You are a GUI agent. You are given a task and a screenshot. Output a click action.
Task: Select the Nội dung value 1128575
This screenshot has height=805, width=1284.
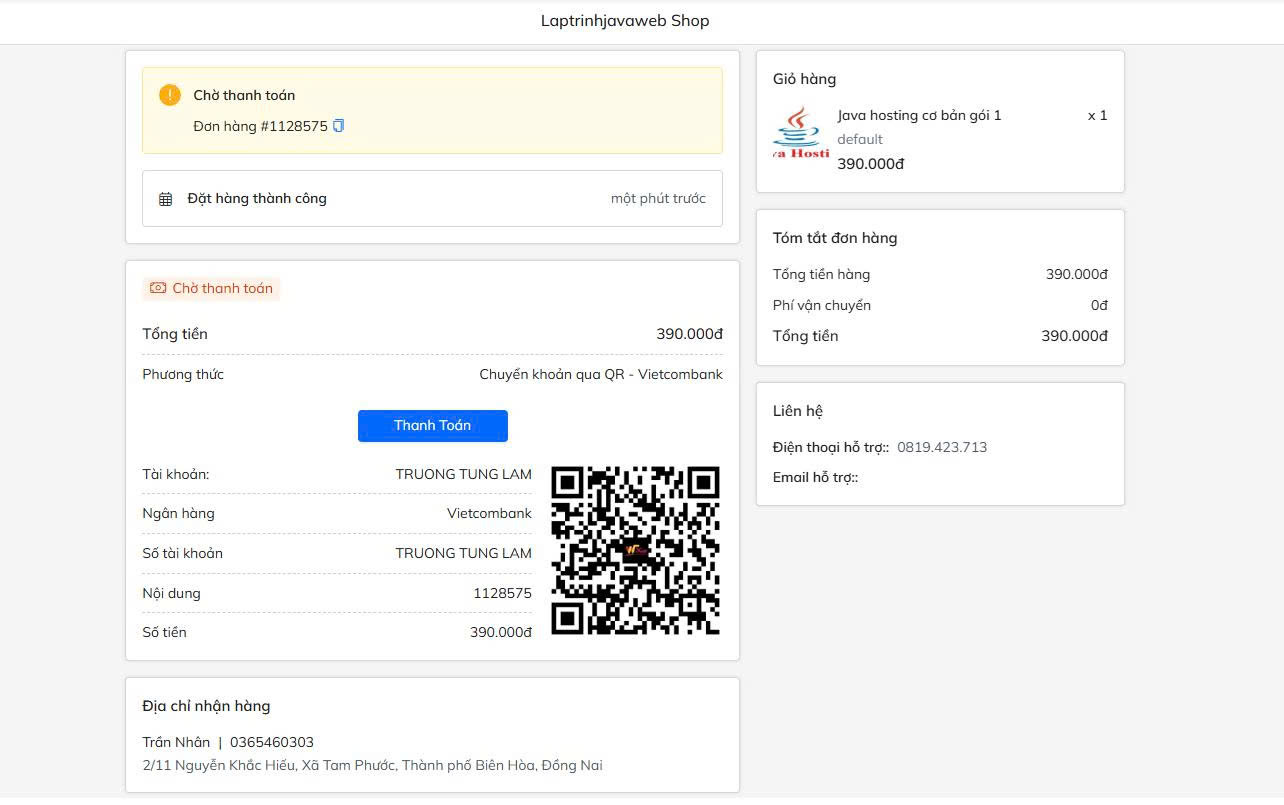pyautogui.click(x=502, y=593)
